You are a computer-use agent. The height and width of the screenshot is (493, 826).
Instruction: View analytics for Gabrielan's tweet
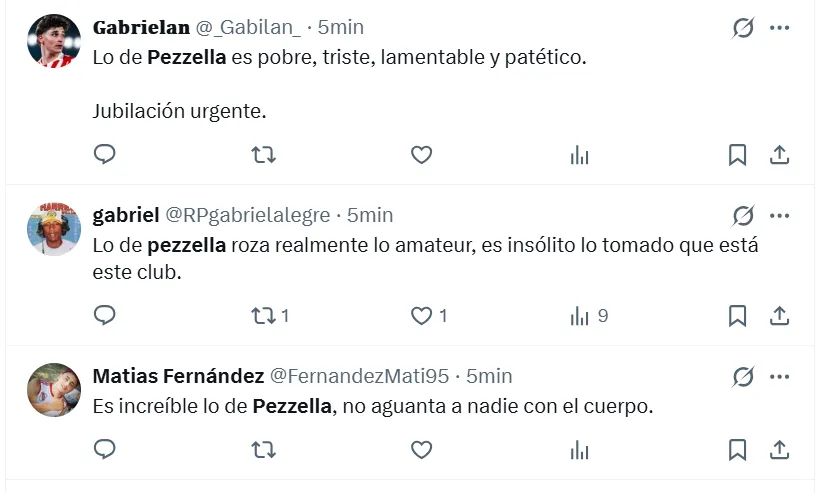pos(579,154)
